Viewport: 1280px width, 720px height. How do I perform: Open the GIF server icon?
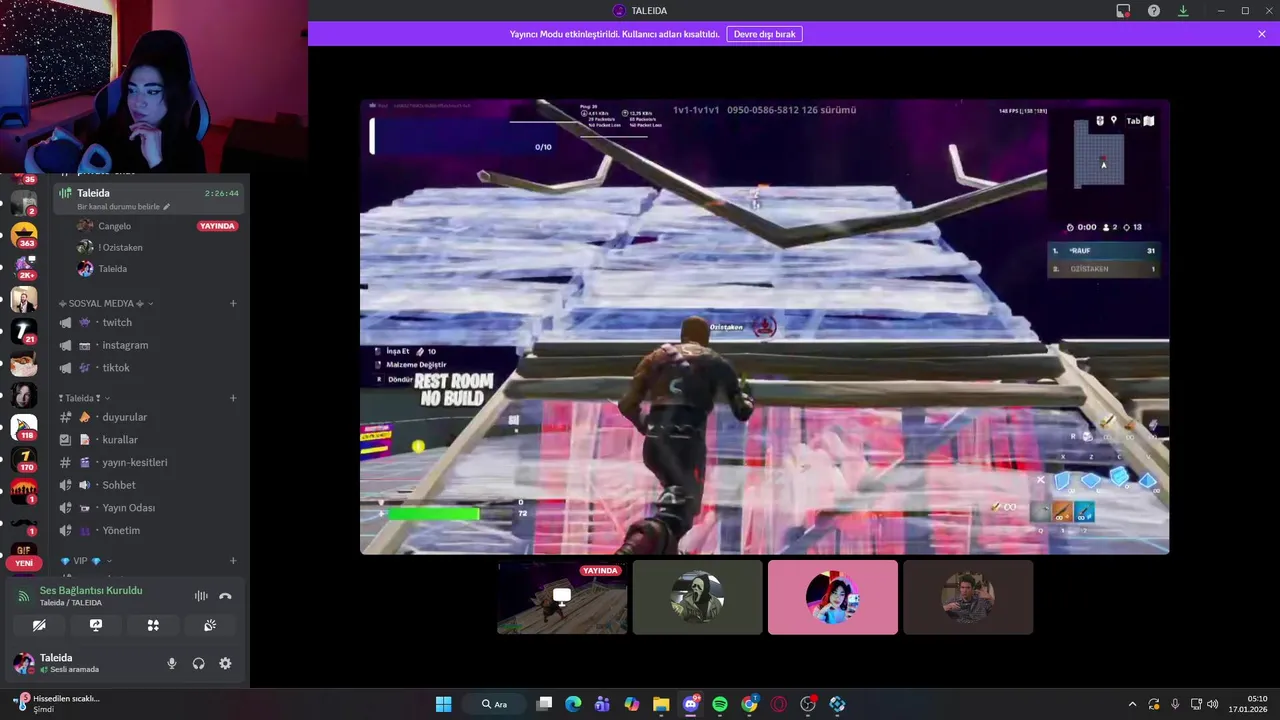[x=24, y=550]
